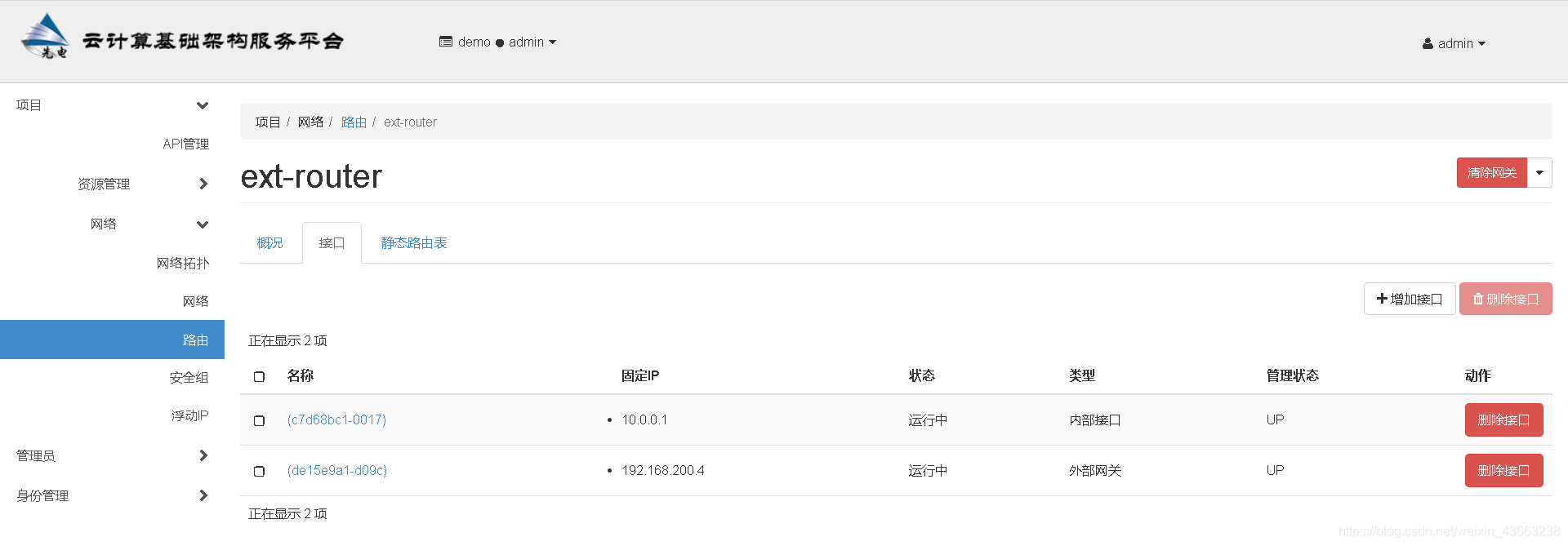1568x546 pixels.
Task: Expand the 资源管理 chevron
Action: (203, 184)
